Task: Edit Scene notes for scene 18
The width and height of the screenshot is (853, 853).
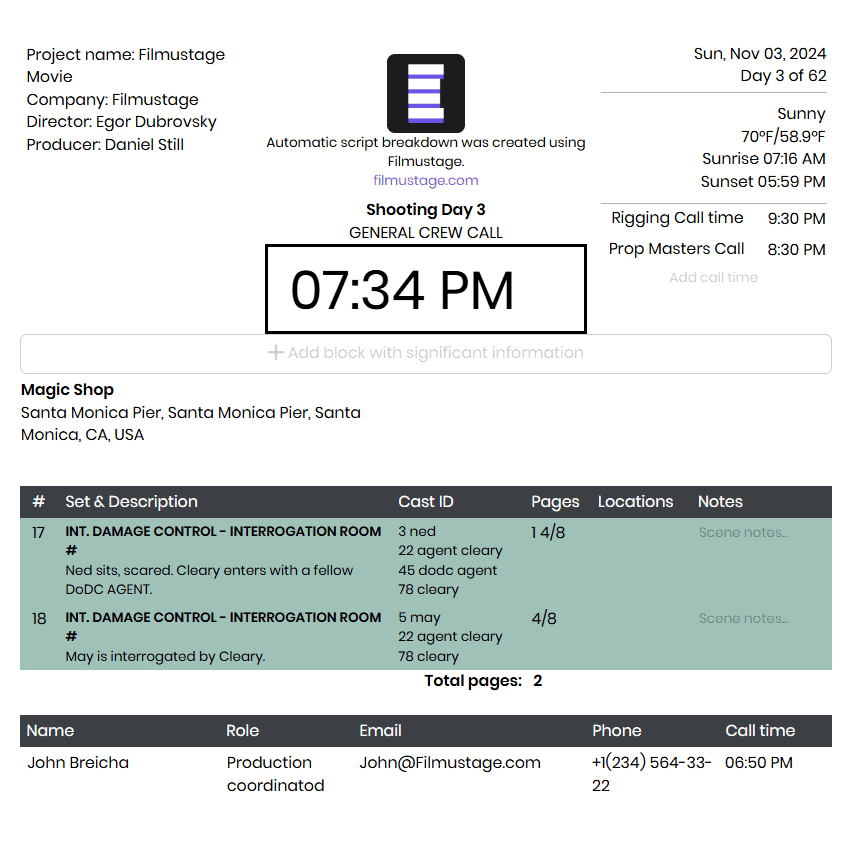Action: [x=743, y=618]
